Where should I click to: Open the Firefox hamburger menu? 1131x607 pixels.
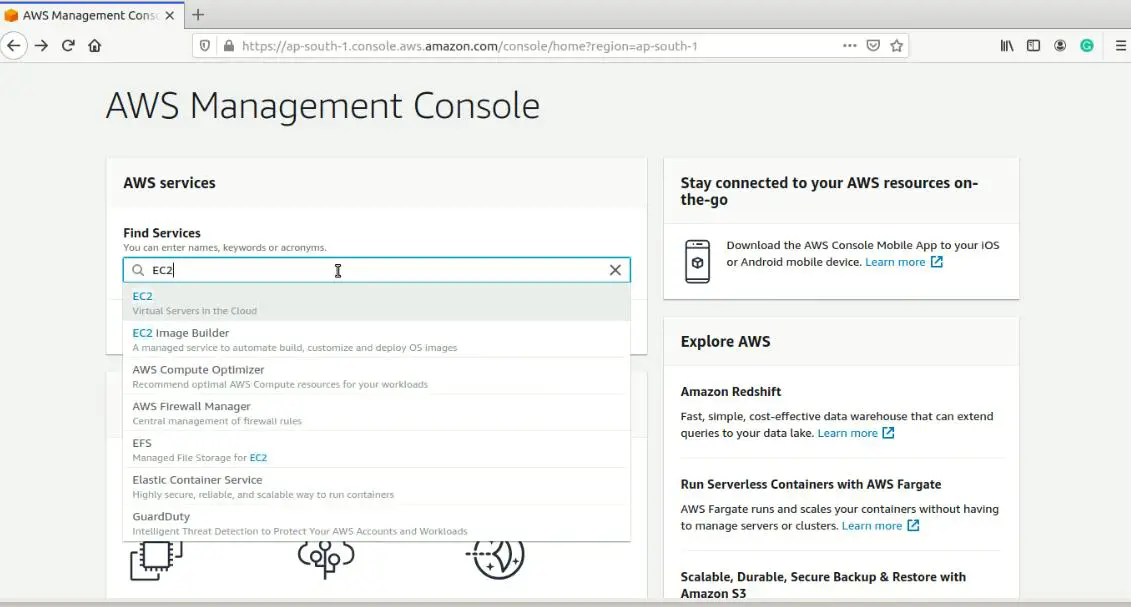click(x=1120, y=45)
